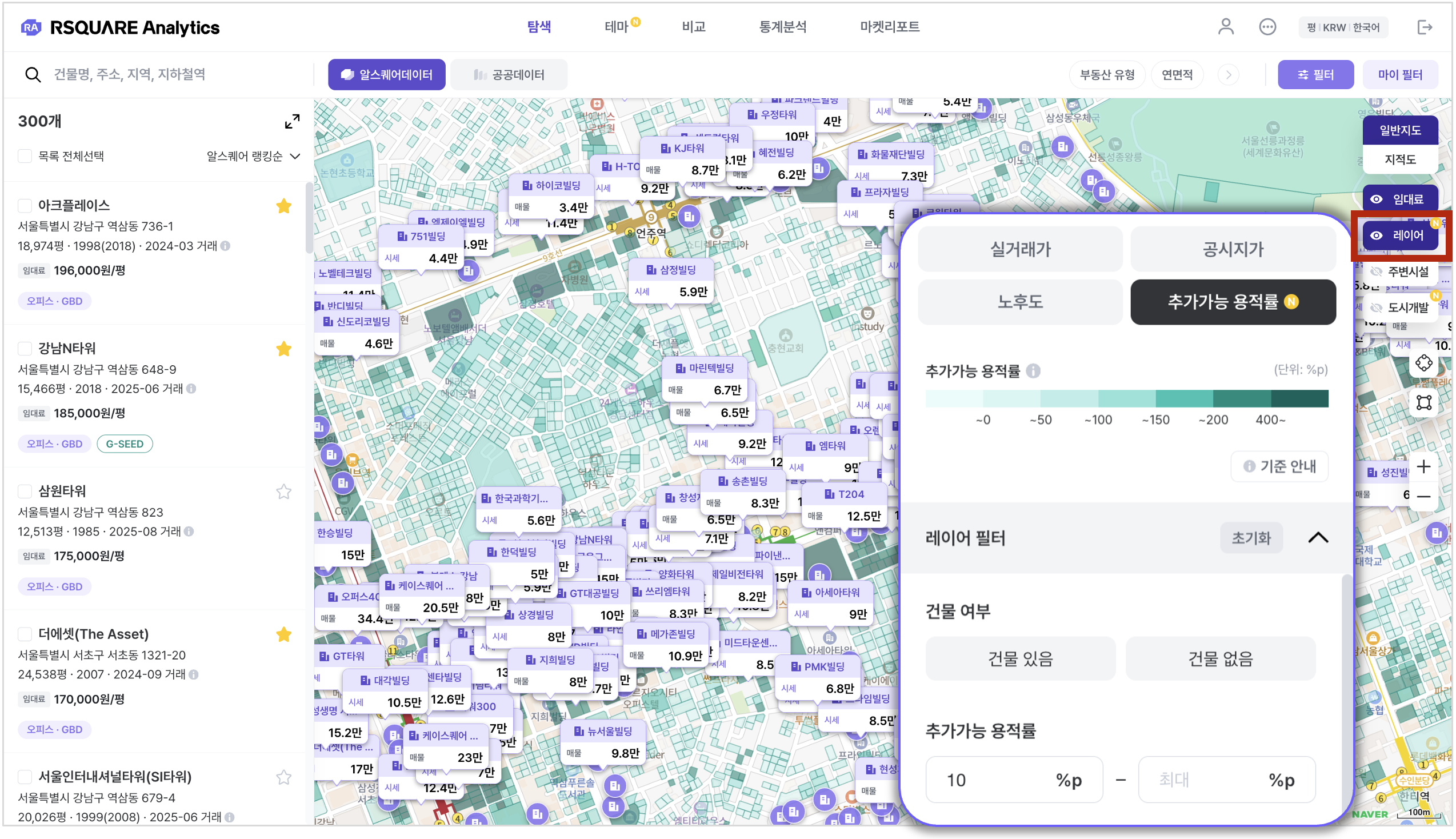Toggle the 임대료 visibility eye

pos(1376,199)
